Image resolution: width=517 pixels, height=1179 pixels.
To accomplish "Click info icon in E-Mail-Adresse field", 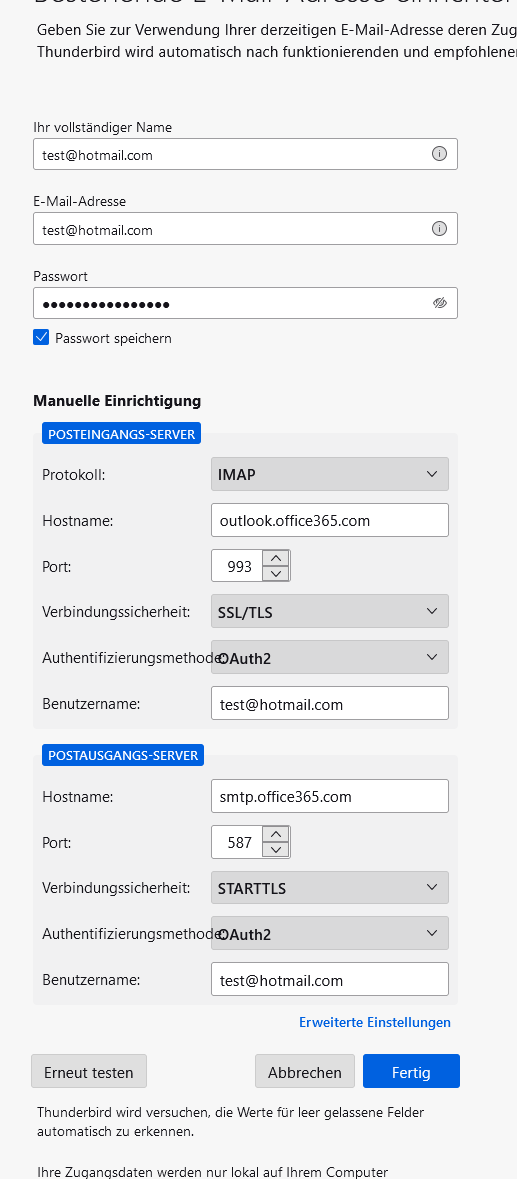I will (x=440, y=229).
